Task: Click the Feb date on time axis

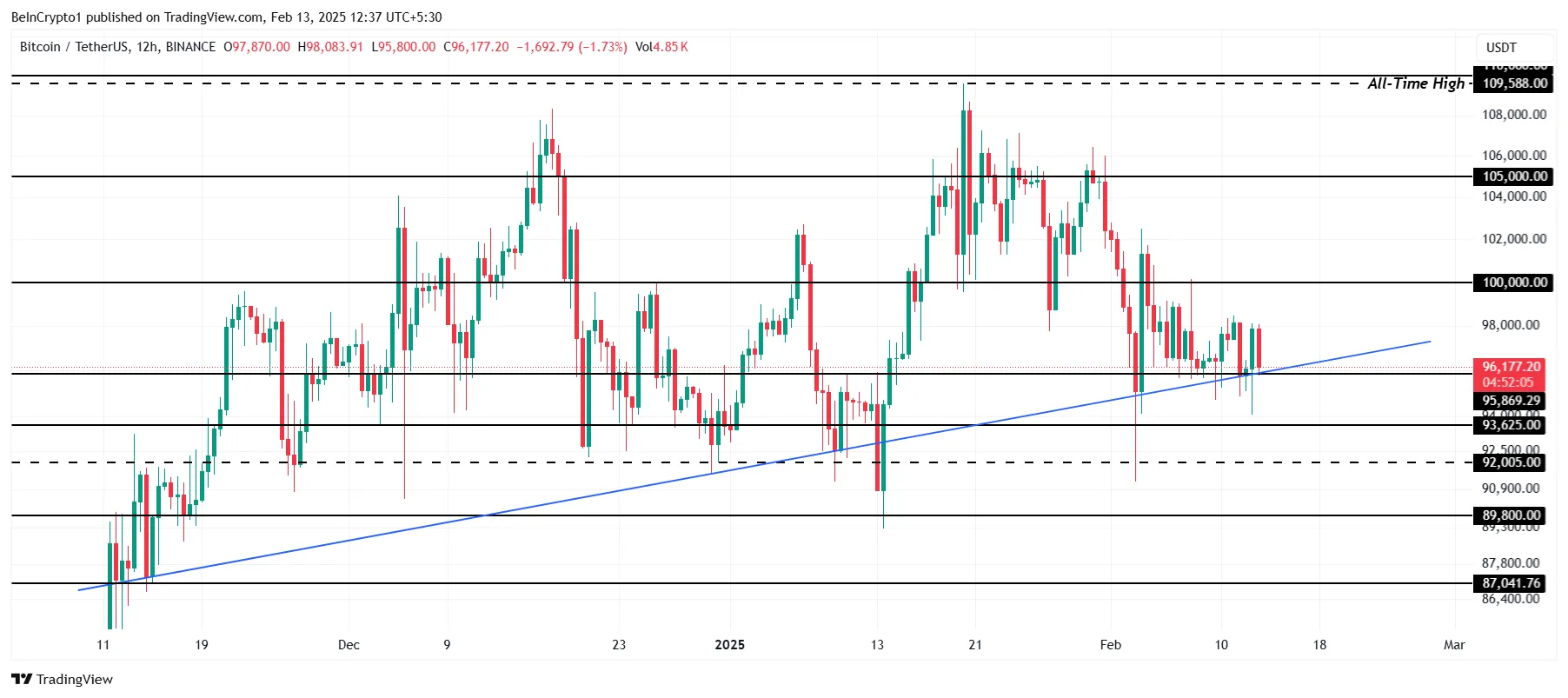Action: click(x=1110, y=645)
